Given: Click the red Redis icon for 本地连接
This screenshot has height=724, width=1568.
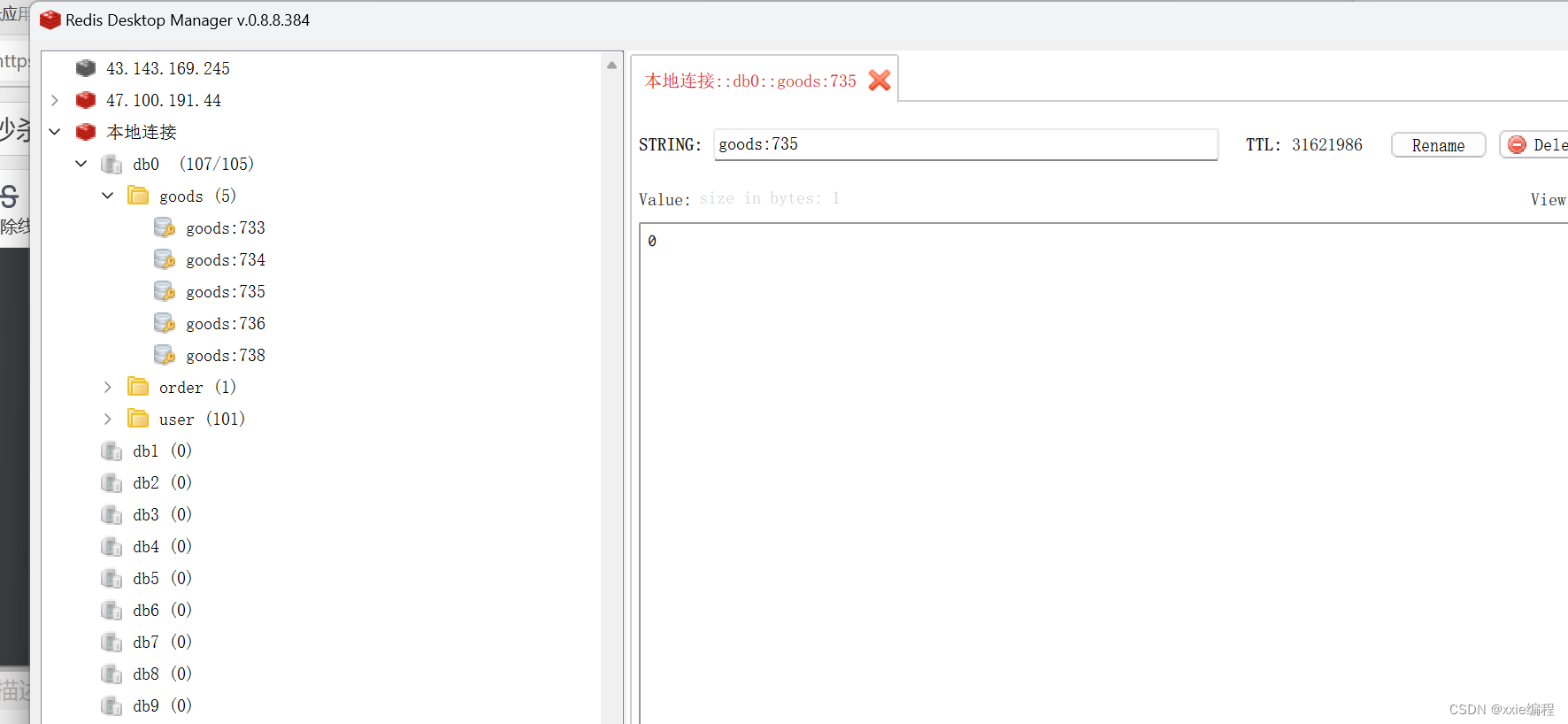Looking at the screenshot, I should pyautogui.click(x=86, y=132).
